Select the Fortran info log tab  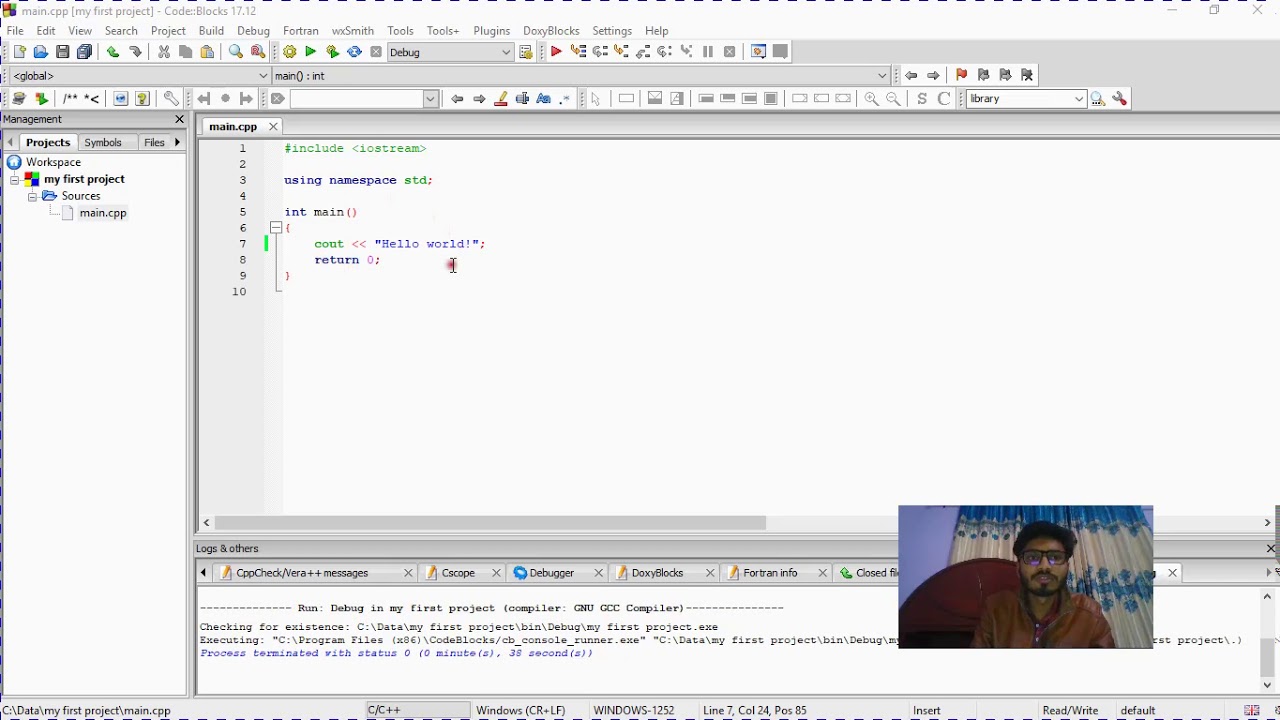click(x=770, y=573)
